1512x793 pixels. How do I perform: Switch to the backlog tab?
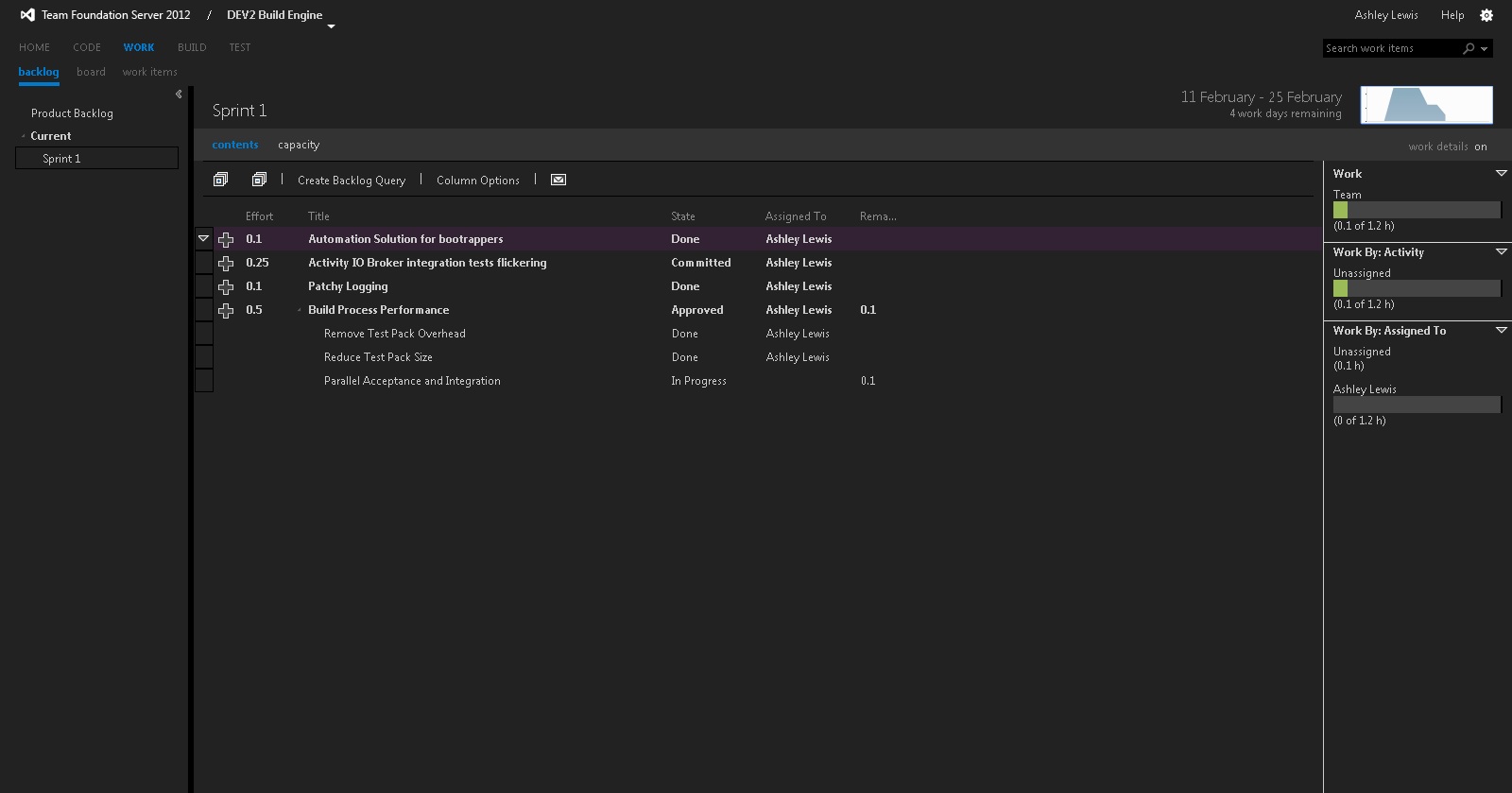[39, 72]
